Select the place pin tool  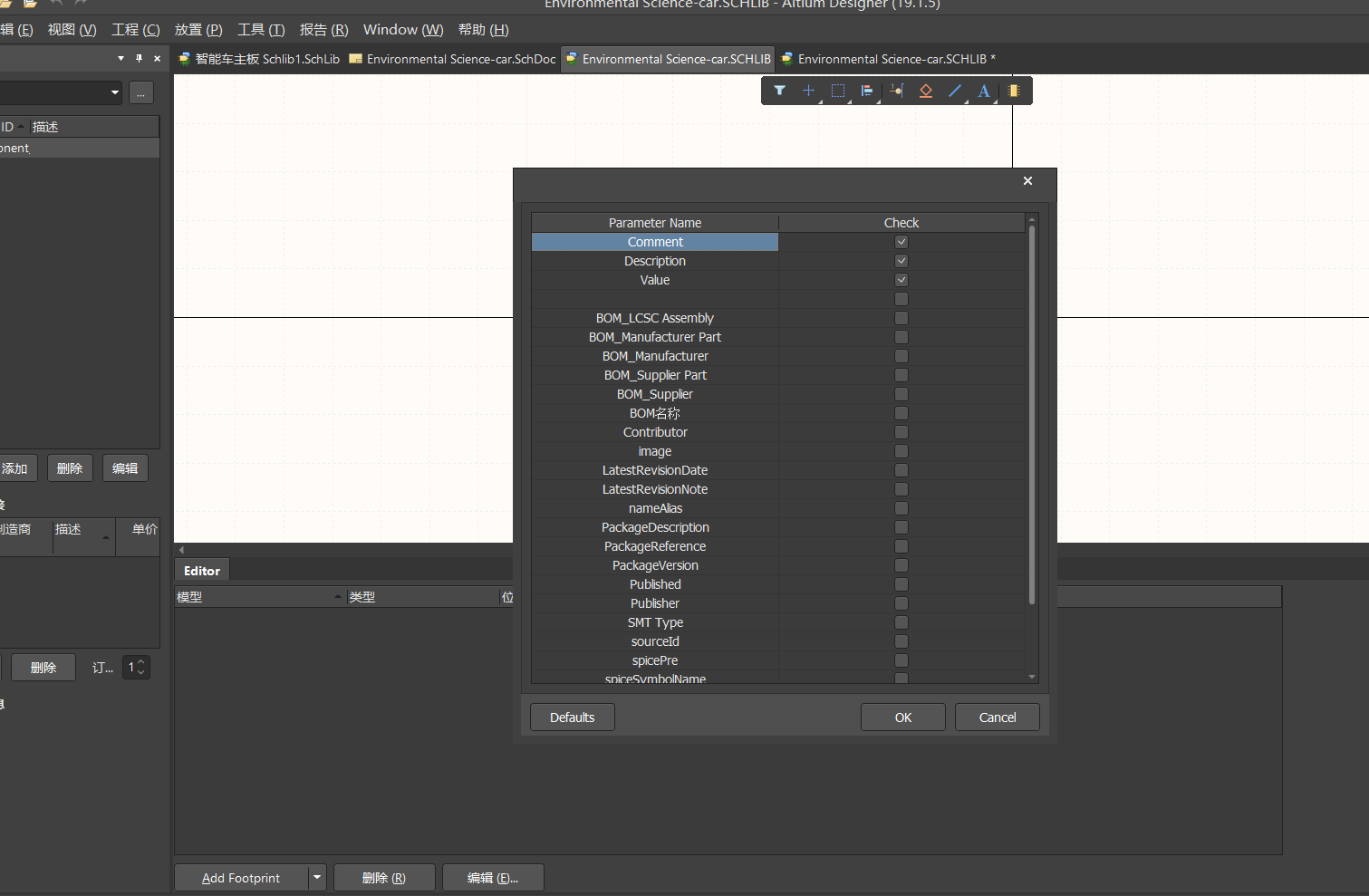coord(896,91)
